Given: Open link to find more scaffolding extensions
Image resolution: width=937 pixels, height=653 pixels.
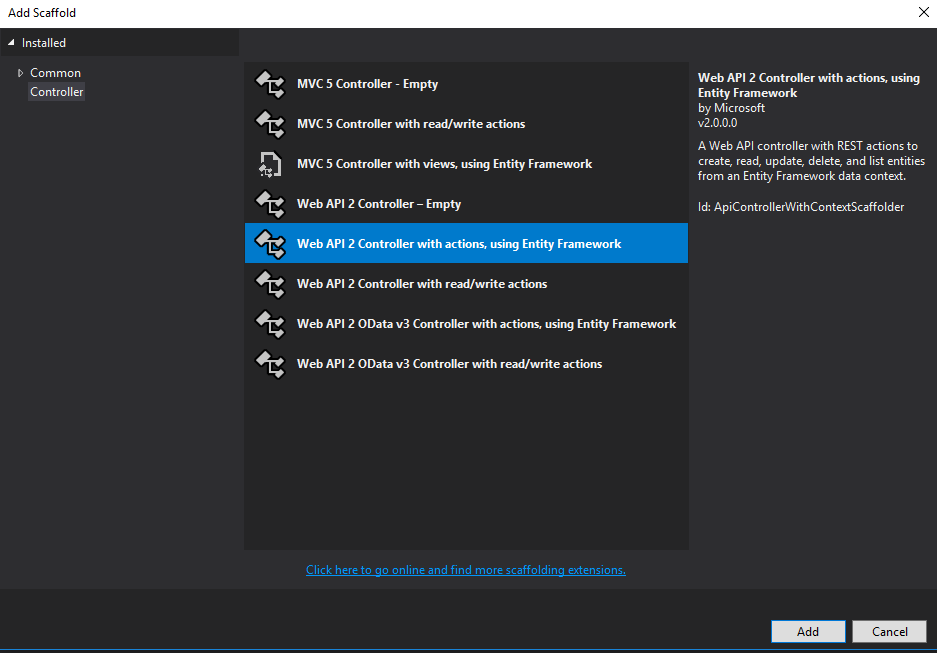Looking at the screenshot, I should click(x=466, y=570).
